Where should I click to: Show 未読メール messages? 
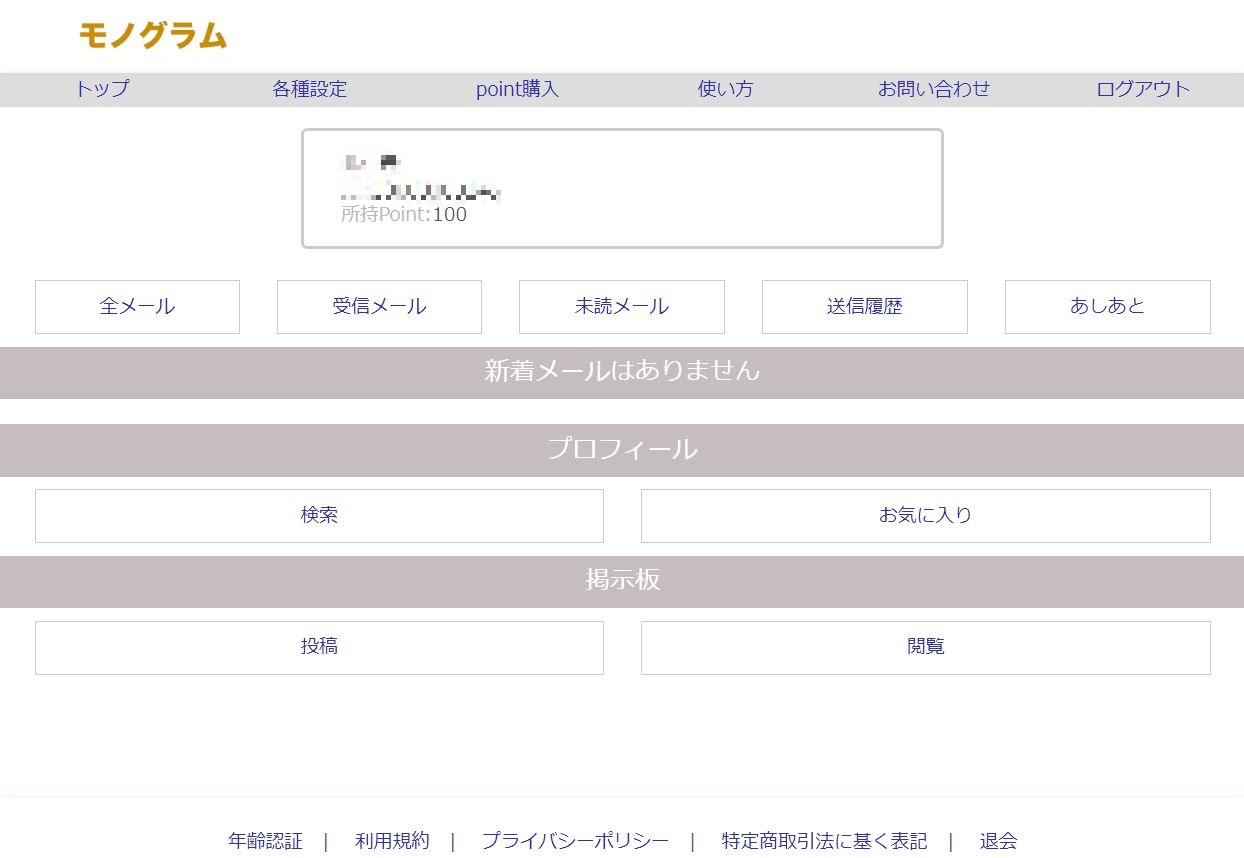(622, 307)
